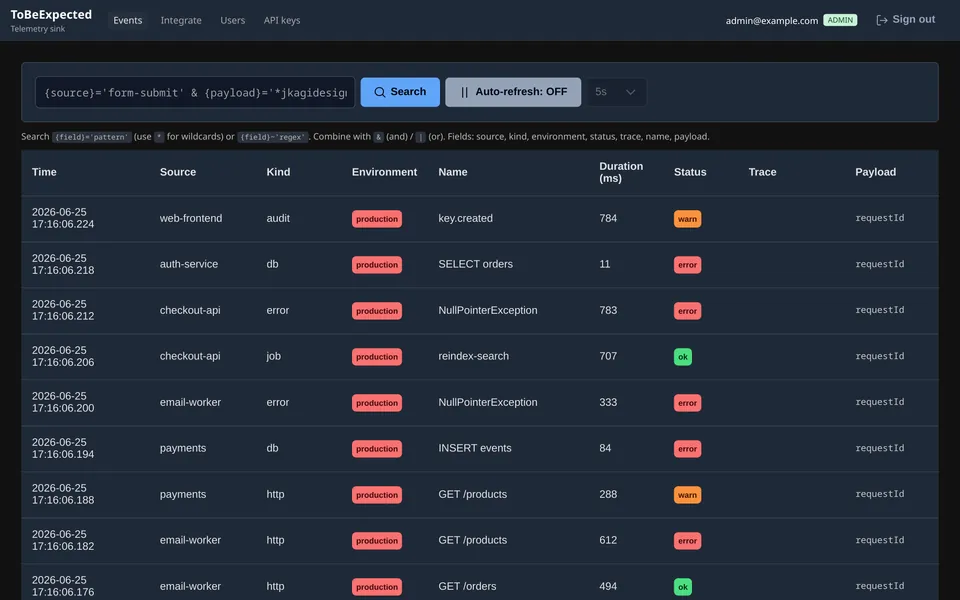This screenshot has height=600, width=960.
Task: Click duration 333 cell
Action: coord(608,402)
